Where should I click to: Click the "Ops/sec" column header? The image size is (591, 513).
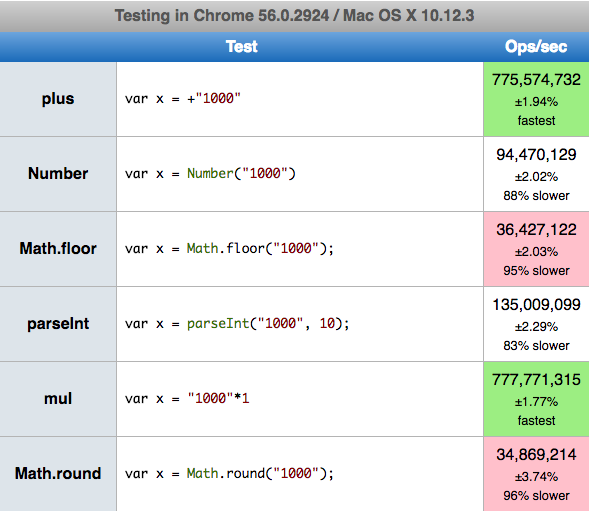tap(536, 47)
